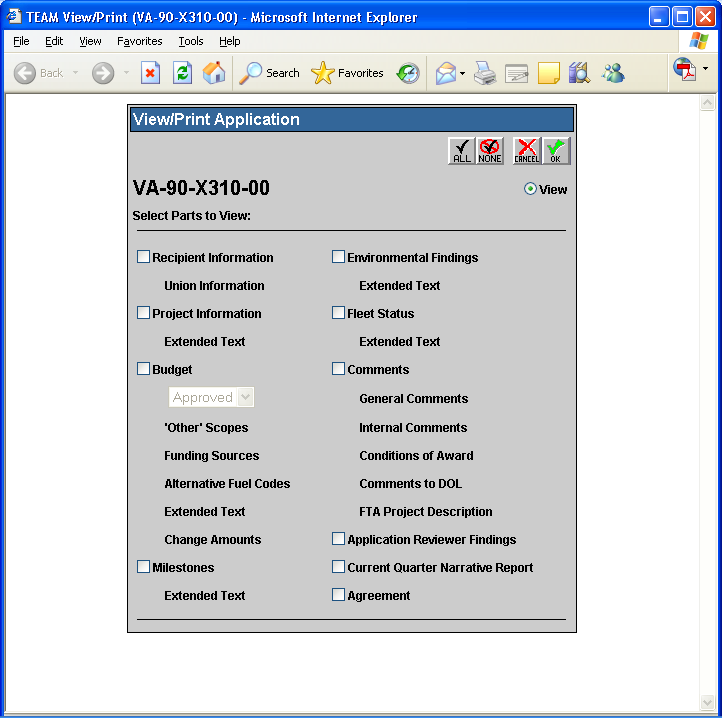Check the Comments checkbox

(x=338, y=368)
